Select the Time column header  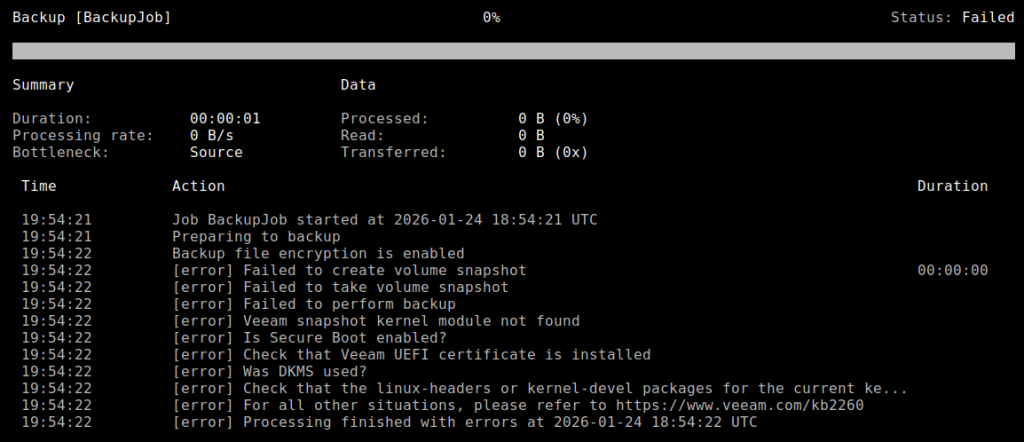pos(39,186)
